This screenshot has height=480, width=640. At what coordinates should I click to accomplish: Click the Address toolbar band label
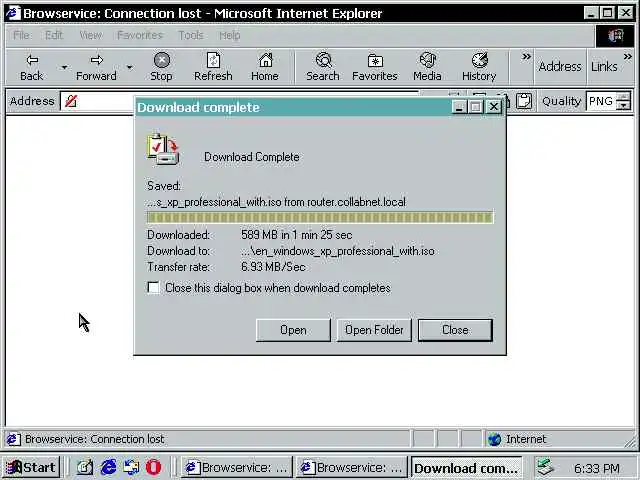pos(560,67)
